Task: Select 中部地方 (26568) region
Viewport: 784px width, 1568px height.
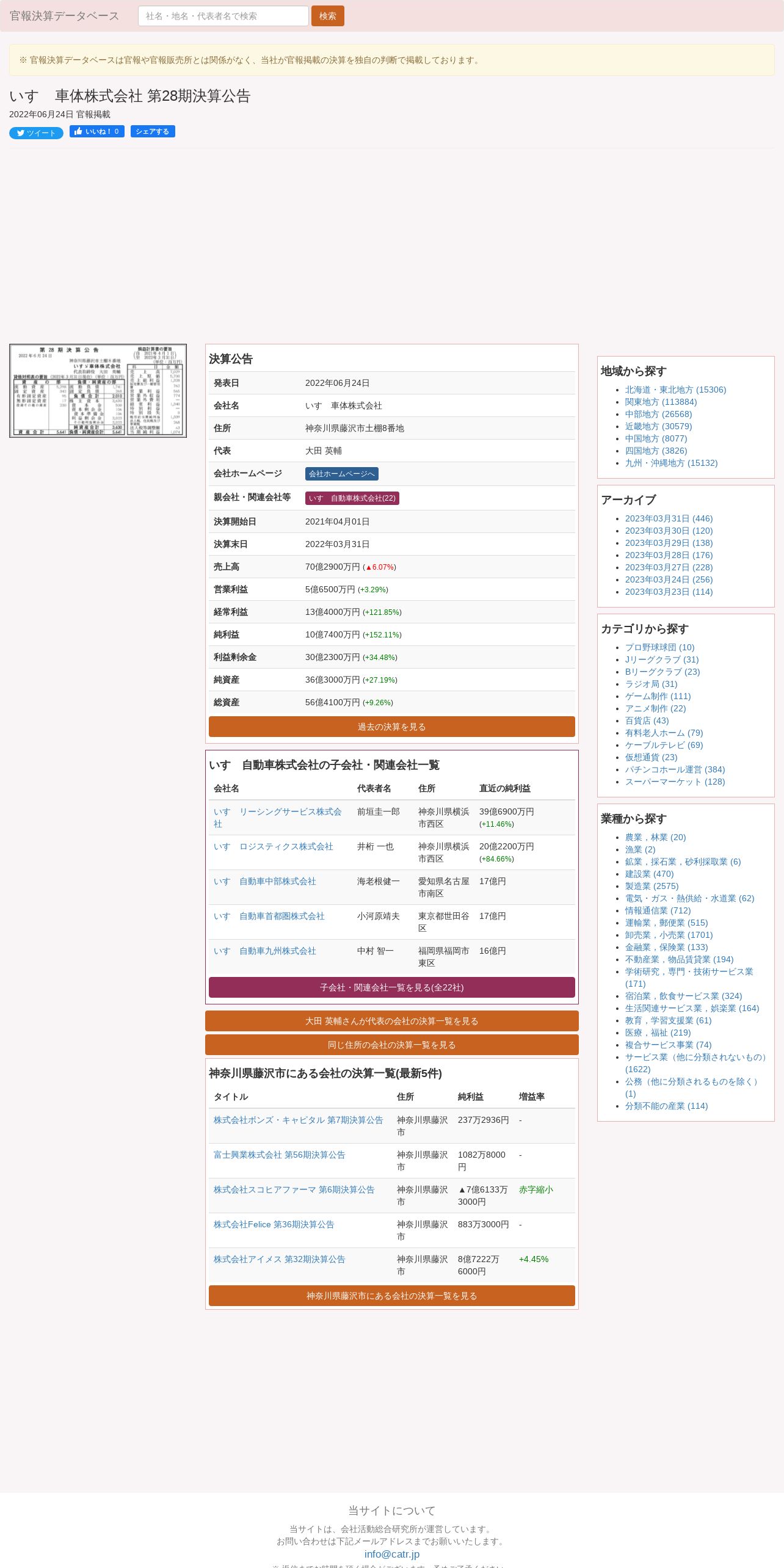Action: click(658, 414)
